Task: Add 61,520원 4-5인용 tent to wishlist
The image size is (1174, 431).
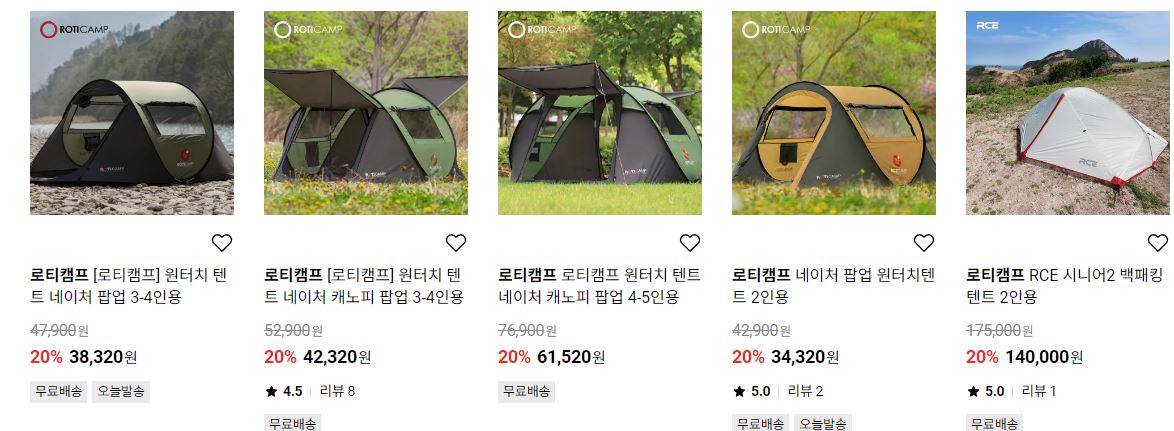Action: pos(690,242)
